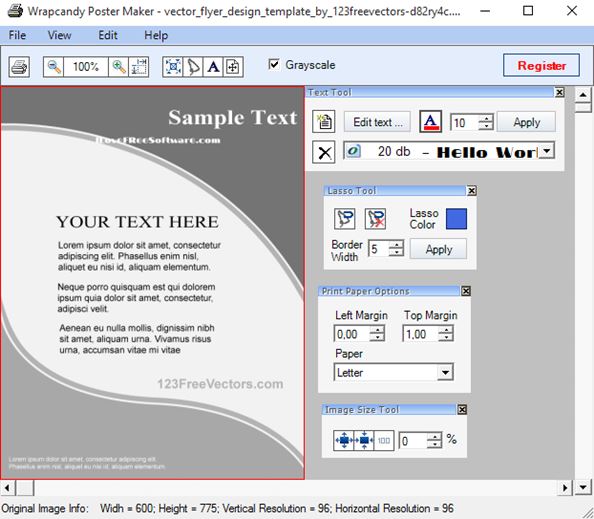Increase the Border Width value

[x=396, y=245]
